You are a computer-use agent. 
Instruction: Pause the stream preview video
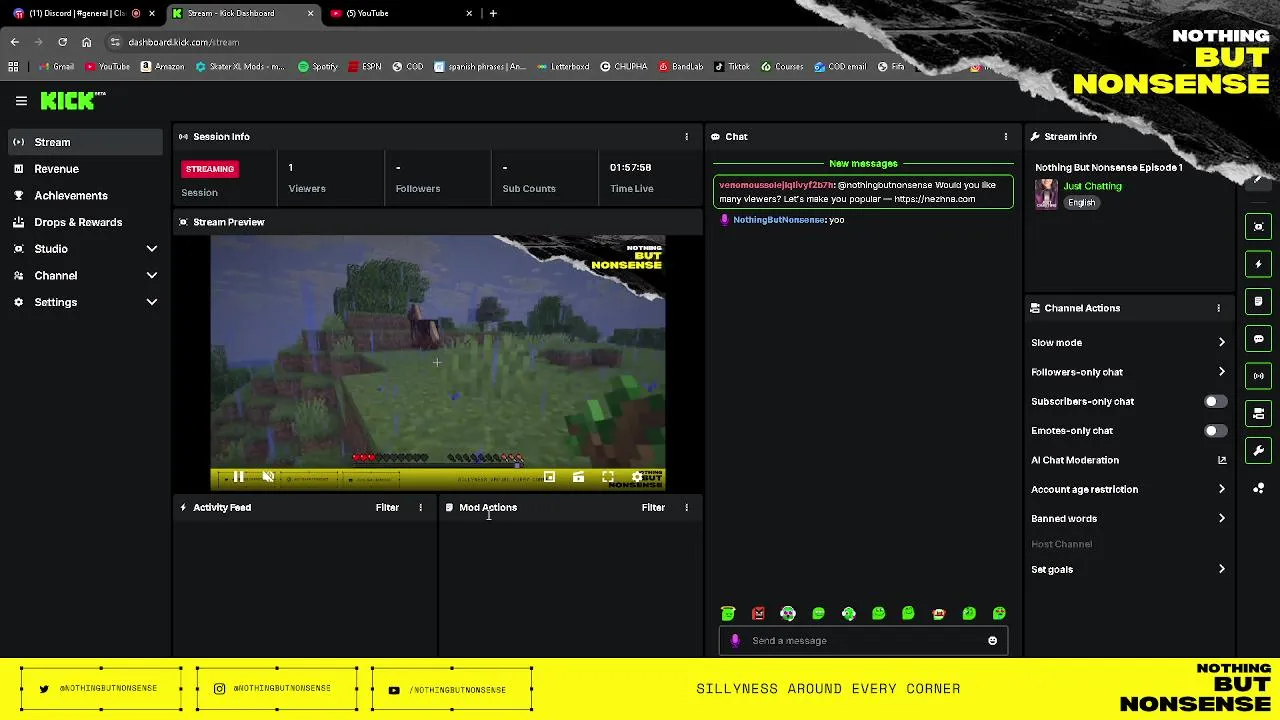tap(238, 478)
